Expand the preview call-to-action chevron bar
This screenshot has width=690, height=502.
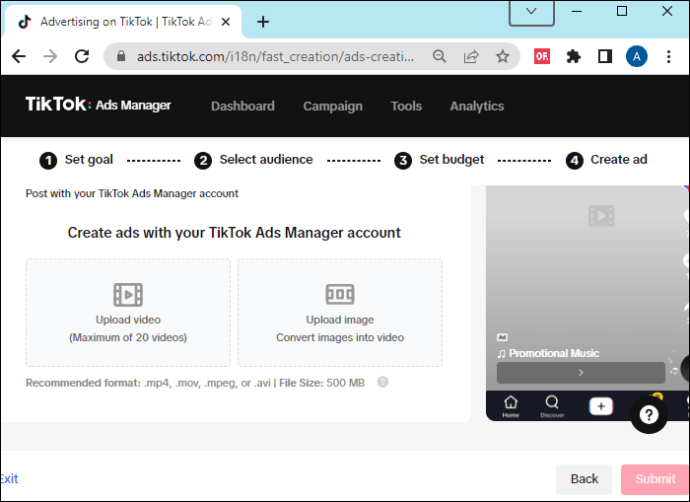click(580, 372)
